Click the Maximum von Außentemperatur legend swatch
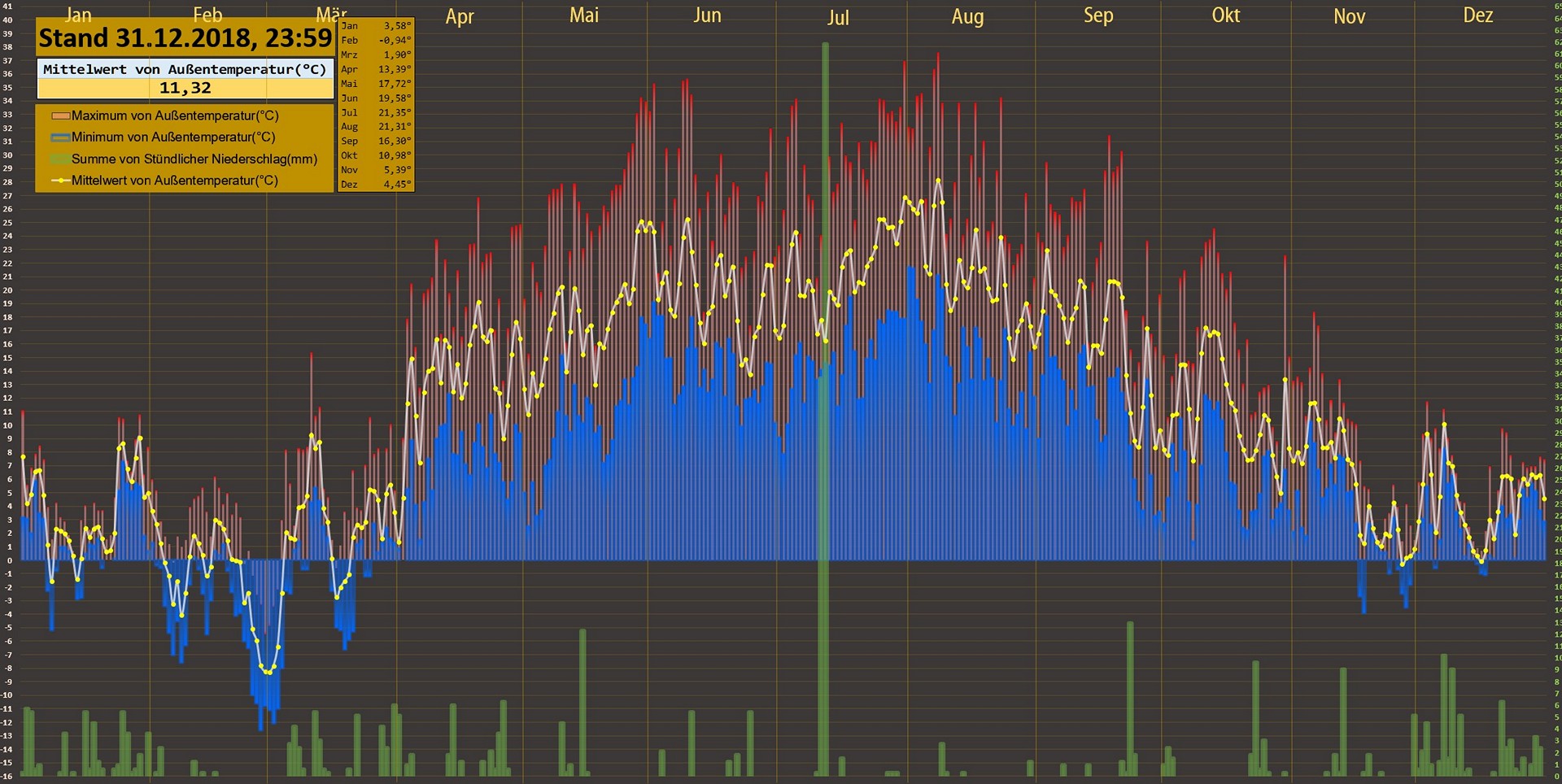The width and height of the screenshot is (1562, 784). (60, 116)
